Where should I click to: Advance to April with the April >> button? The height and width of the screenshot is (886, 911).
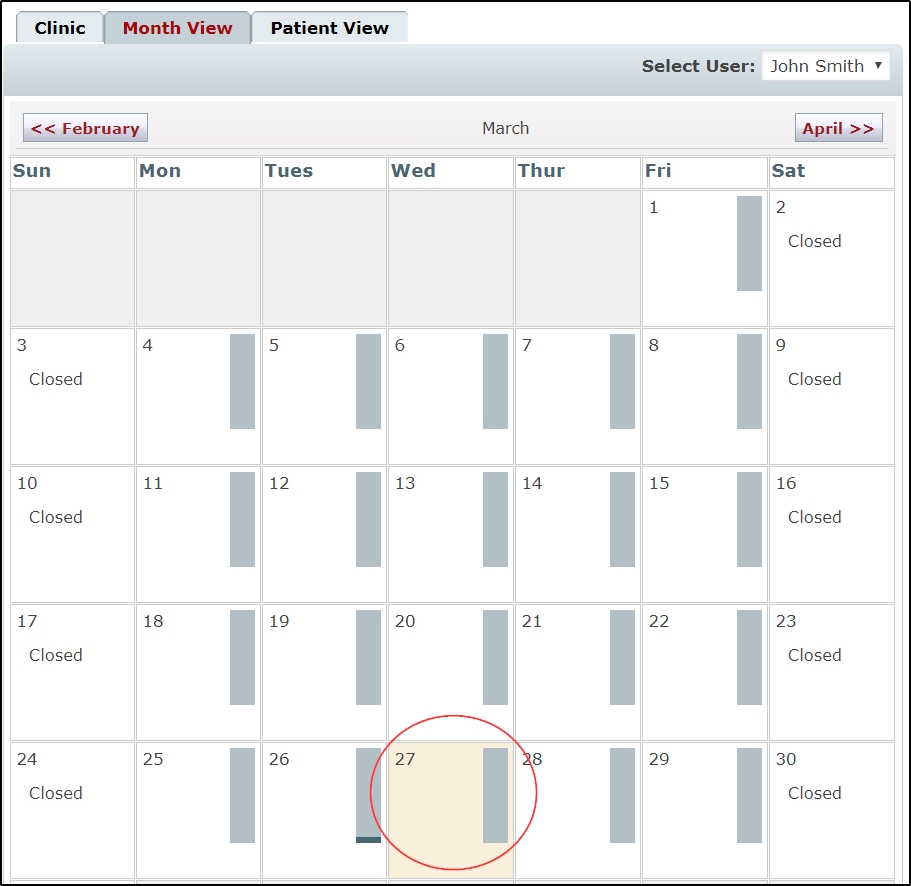pos(838,128)
